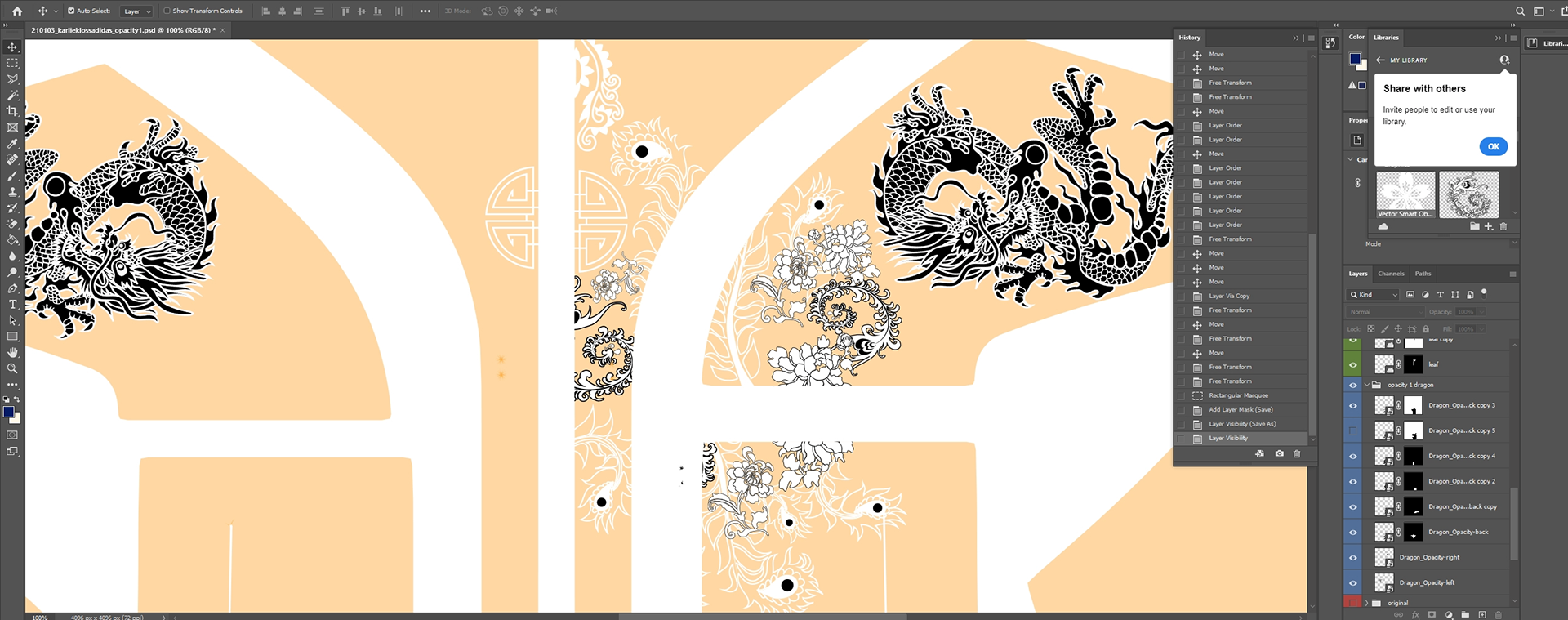Image resolution: width=1568 pixels, height=620 pixels.
Task: Select the Brush tool
Action: coord(12,176)
